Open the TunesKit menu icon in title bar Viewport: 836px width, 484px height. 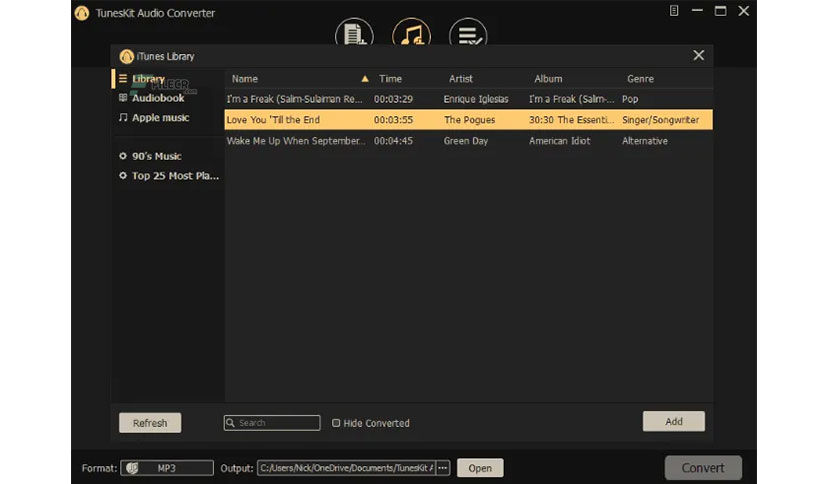click(674, 11)
